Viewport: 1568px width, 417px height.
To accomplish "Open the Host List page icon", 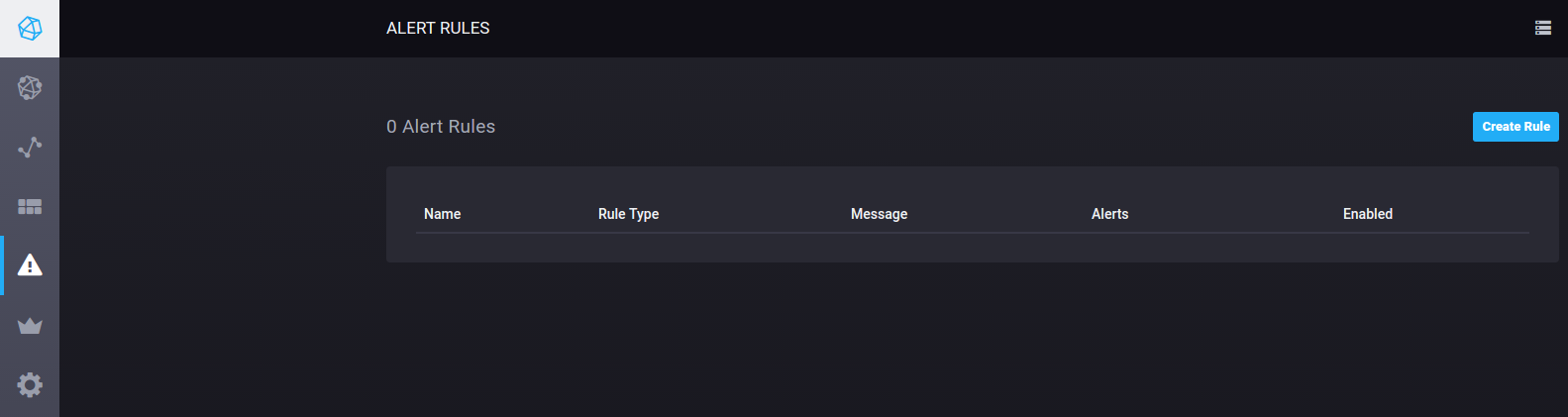I will tap(30, 88).
